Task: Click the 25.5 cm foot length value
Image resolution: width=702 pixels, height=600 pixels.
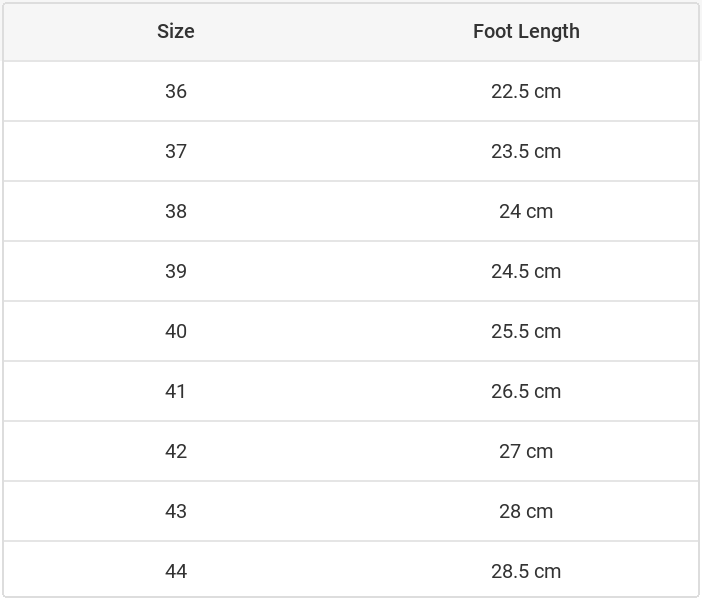Action: pyautogui.click(x=526, y=331)
